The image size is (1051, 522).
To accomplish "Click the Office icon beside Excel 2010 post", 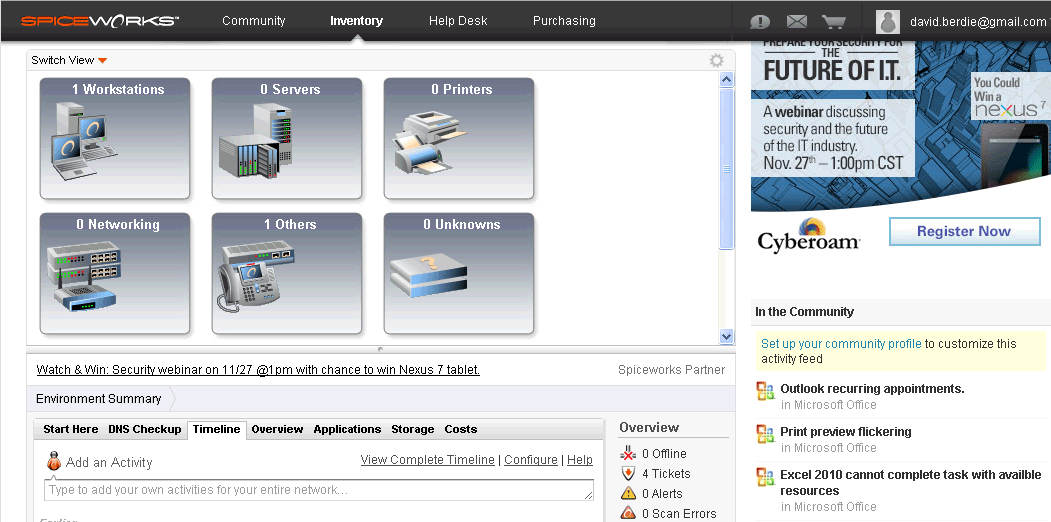I will (765, 477).
